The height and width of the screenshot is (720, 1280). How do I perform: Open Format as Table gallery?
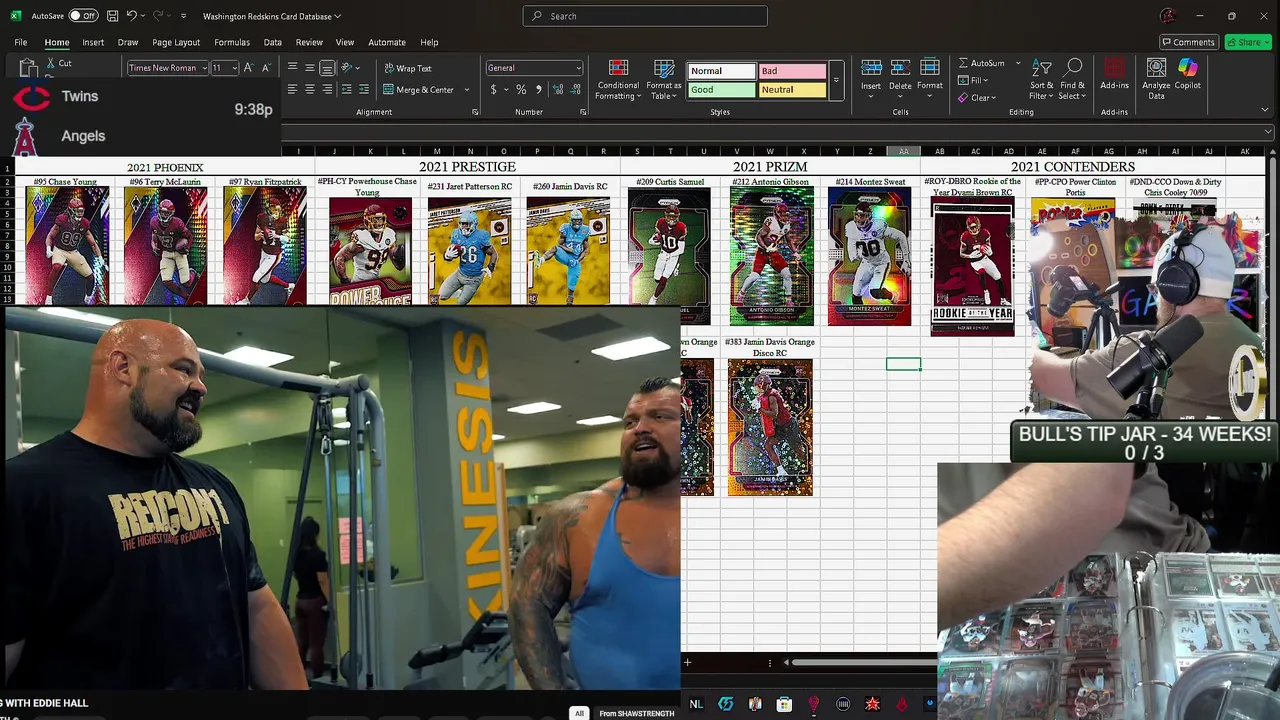(x=664, y=79)
